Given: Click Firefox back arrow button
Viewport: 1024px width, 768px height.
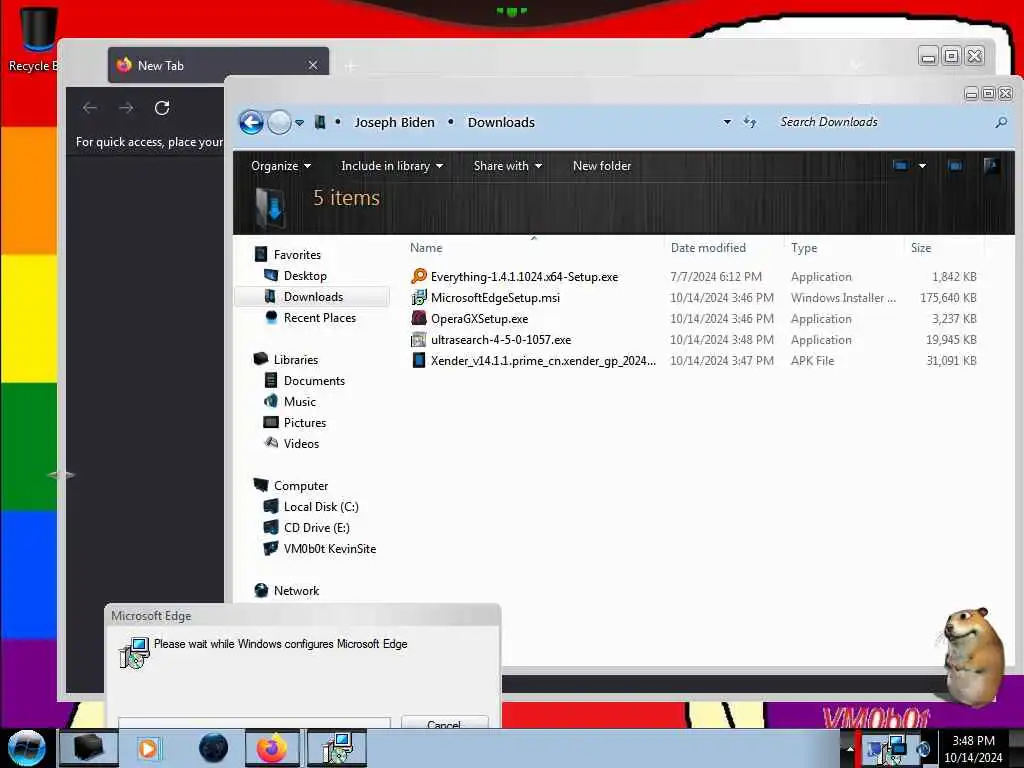Looking at the screenshot, I should 90,108.
